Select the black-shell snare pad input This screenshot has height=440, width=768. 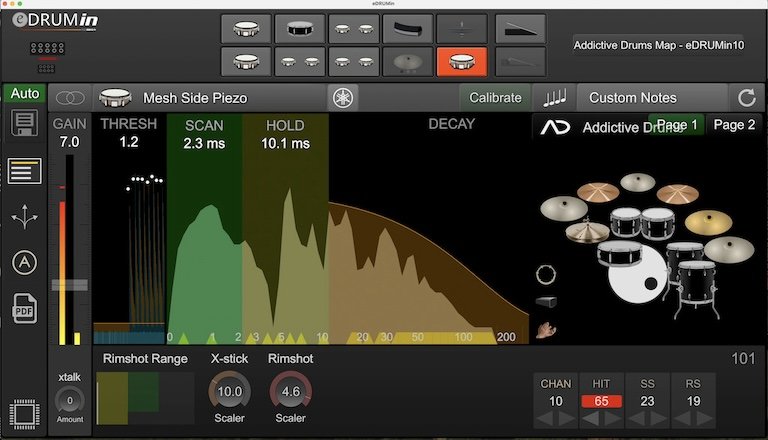coord(300,29)
